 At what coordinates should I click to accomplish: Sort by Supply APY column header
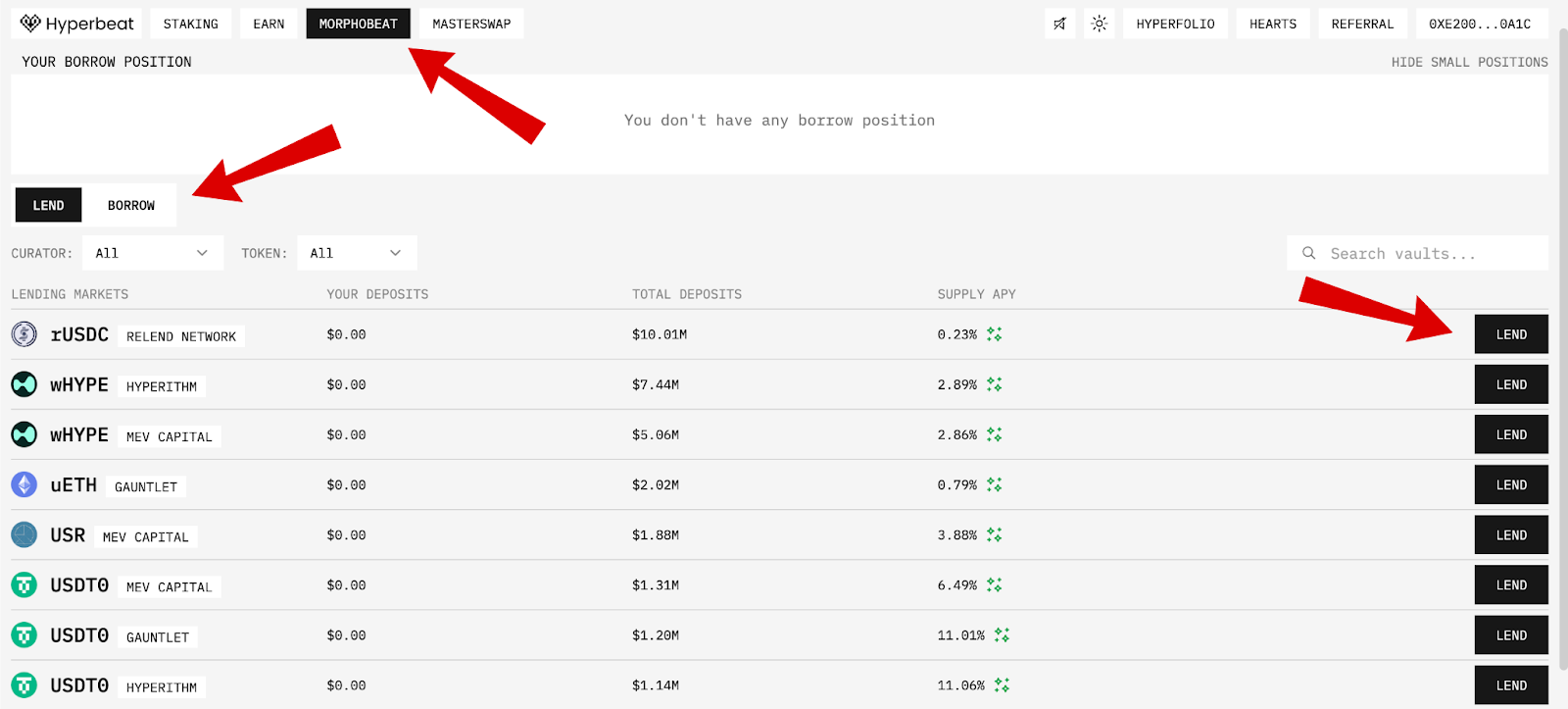[976, 294]
